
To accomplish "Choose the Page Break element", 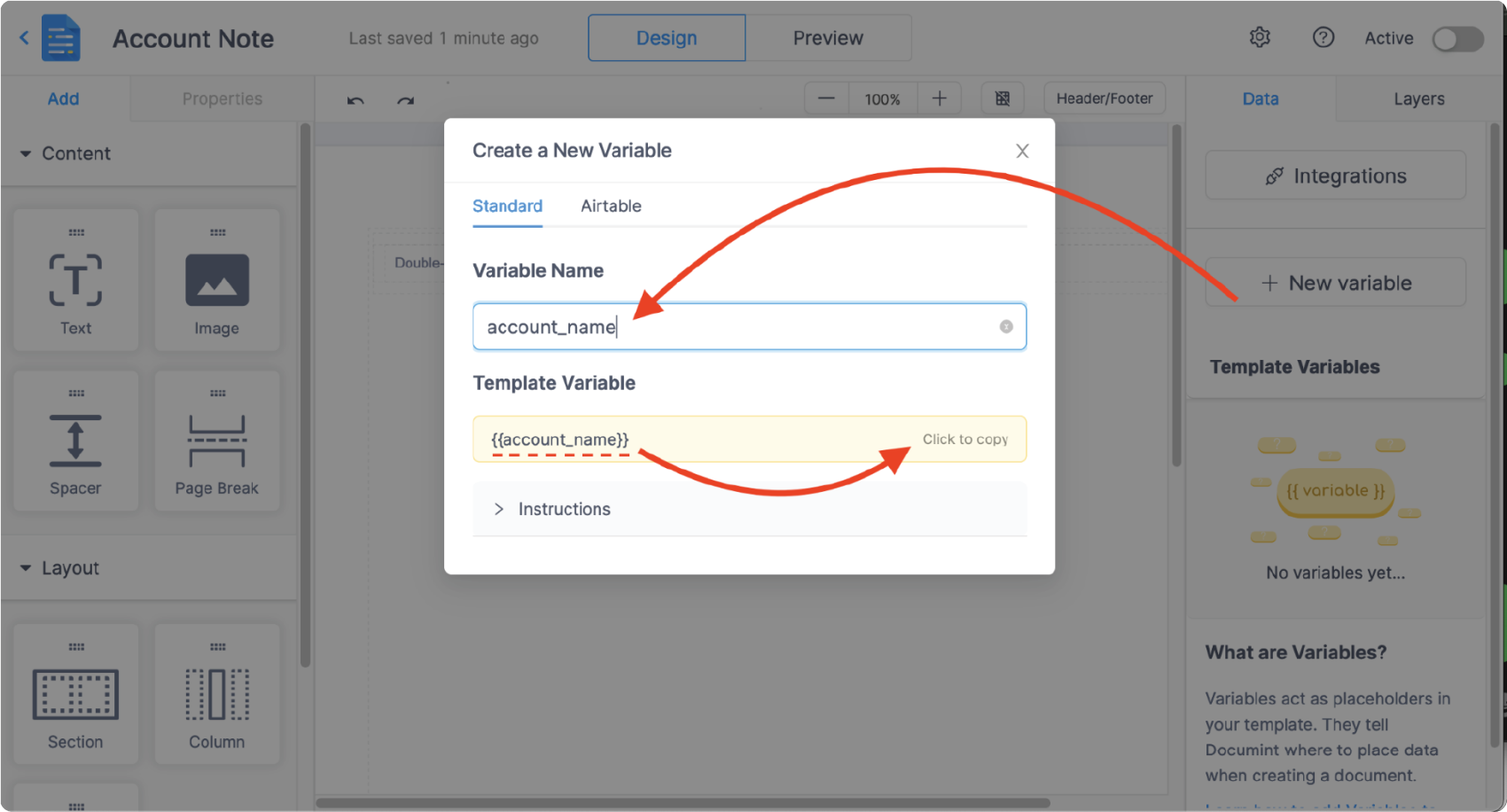I will [x=217, y=441].
